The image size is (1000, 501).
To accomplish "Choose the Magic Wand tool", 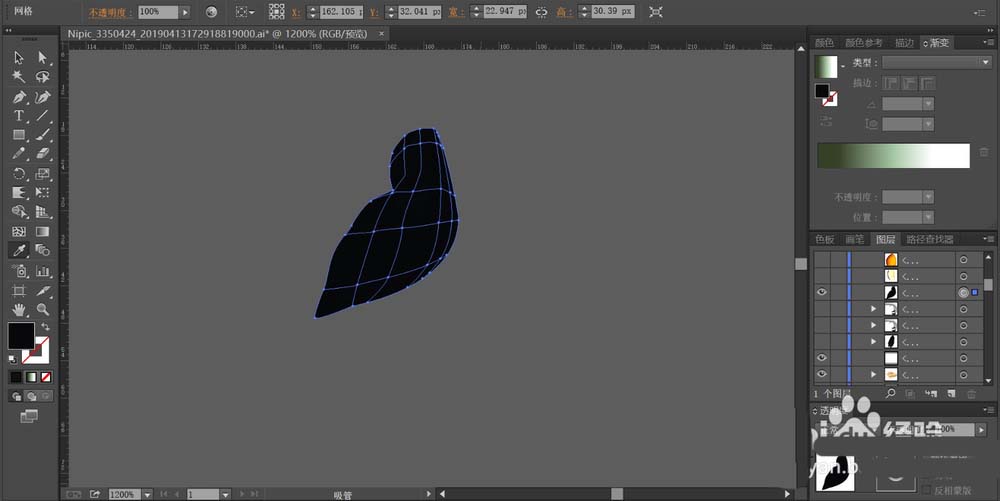I will pyautogui.click(x=18, y=77).
